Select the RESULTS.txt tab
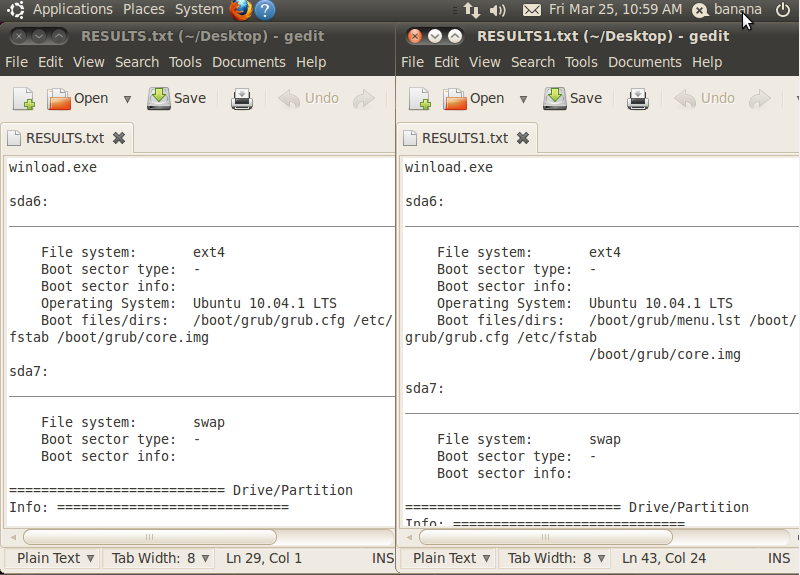 coord(65,138)
